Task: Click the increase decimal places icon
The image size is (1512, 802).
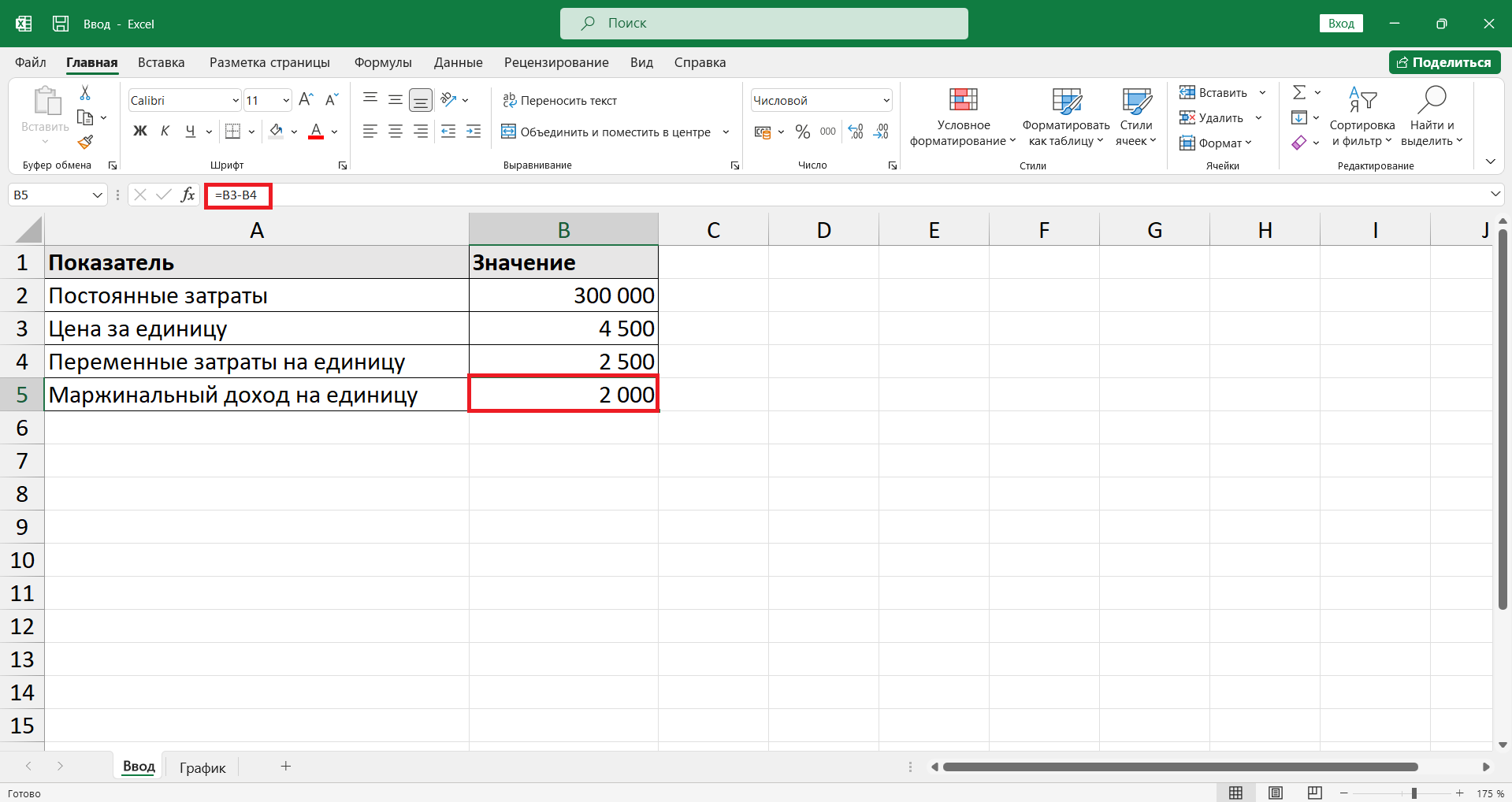Action: point(856,132)
